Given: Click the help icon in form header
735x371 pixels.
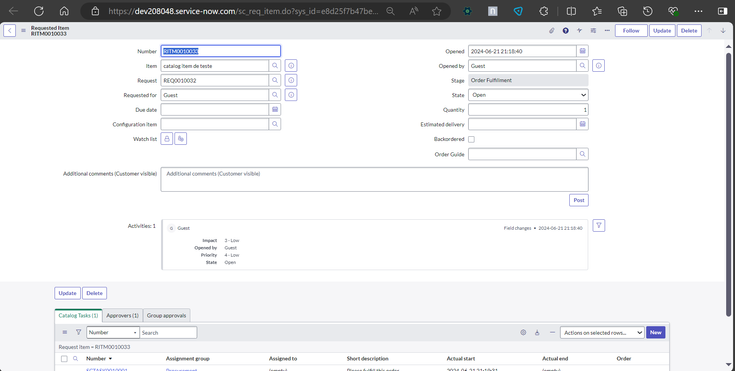Looking at the screenshot, I should click(566, 30).
